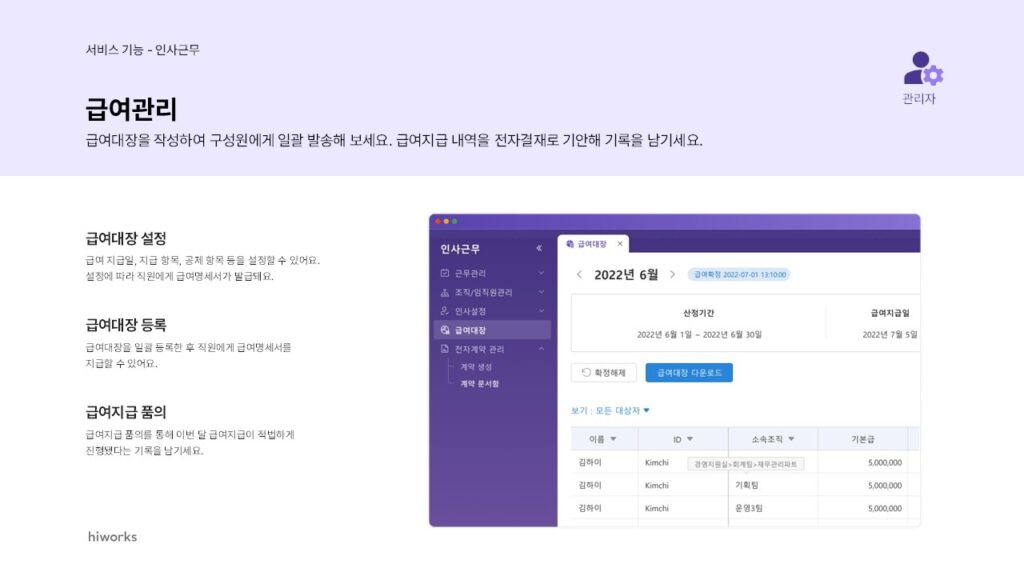Close the 급여대장 tab
This screenshot has height=576, width=1024.
click(619, 243)
